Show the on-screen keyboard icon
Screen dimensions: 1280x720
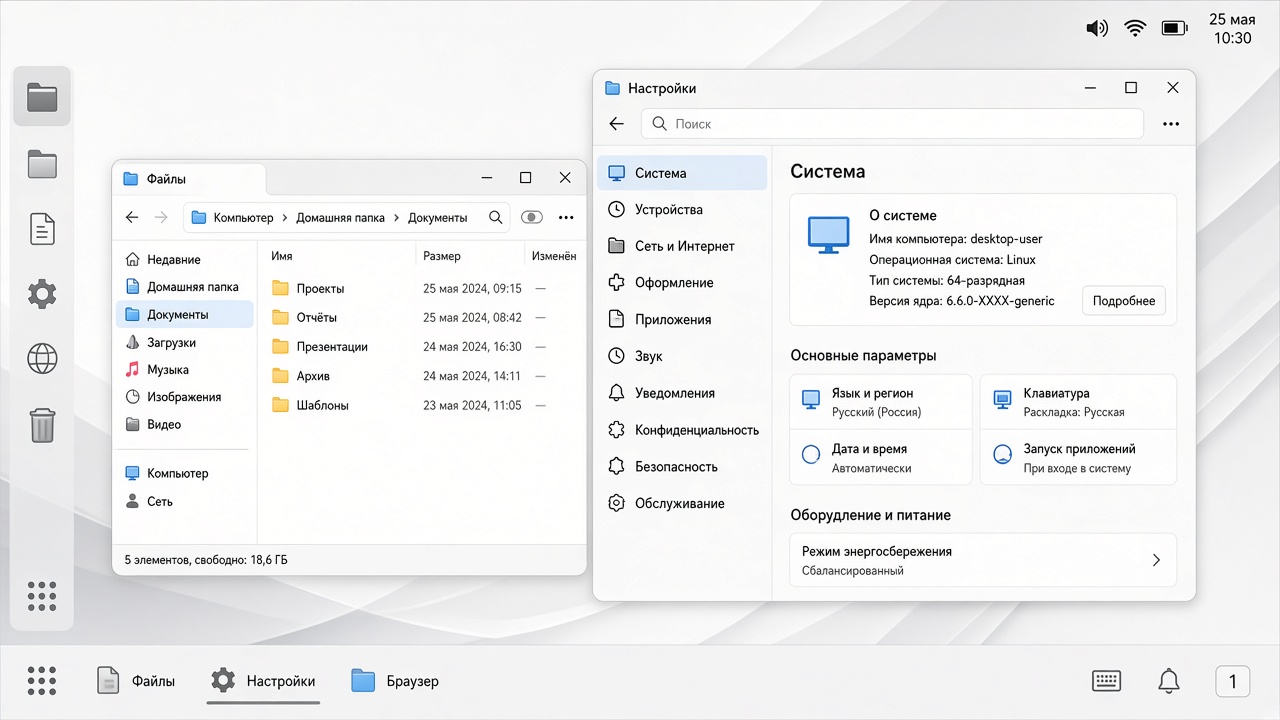1106,681
